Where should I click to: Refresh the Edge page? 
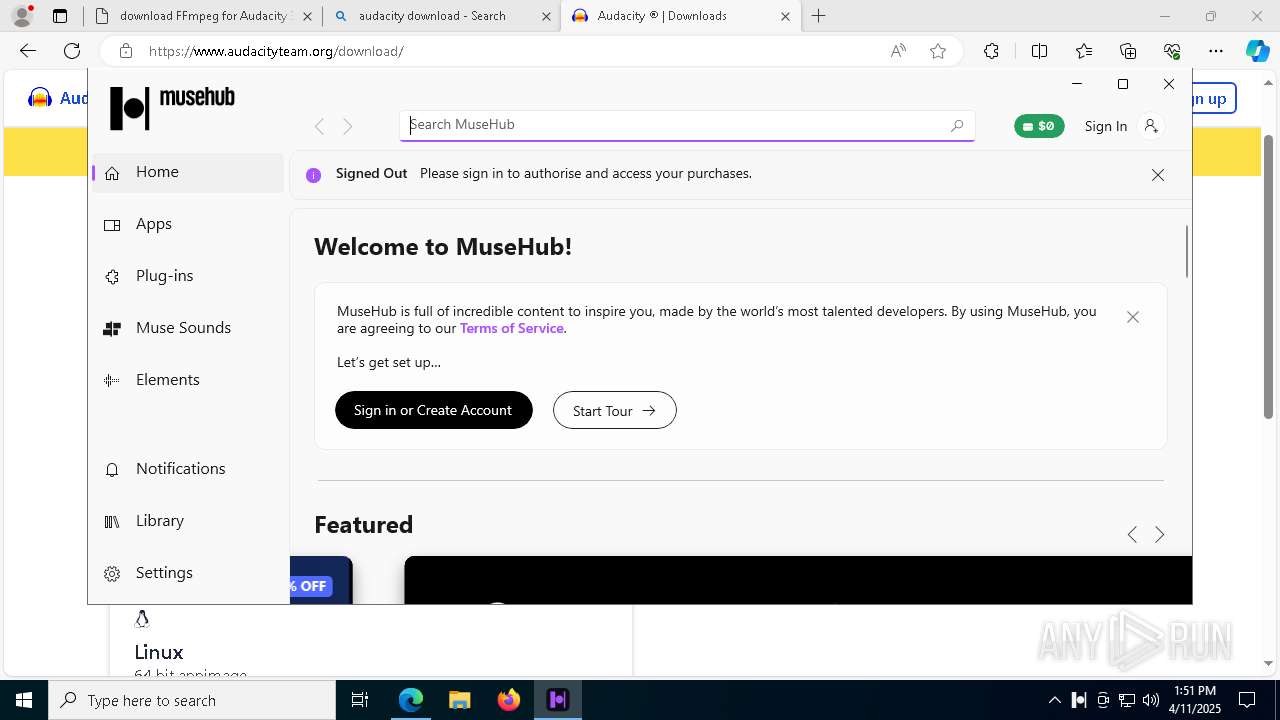[x=72, y=51]
